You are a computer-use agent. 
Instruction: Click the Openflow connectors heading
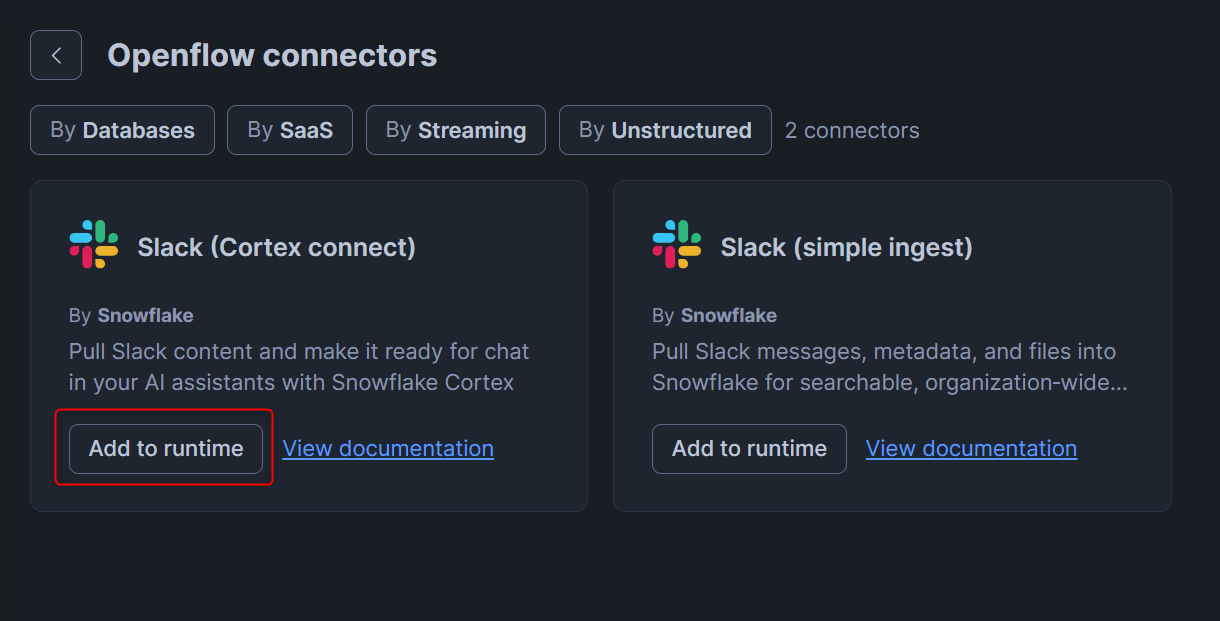tap(272, 55)
